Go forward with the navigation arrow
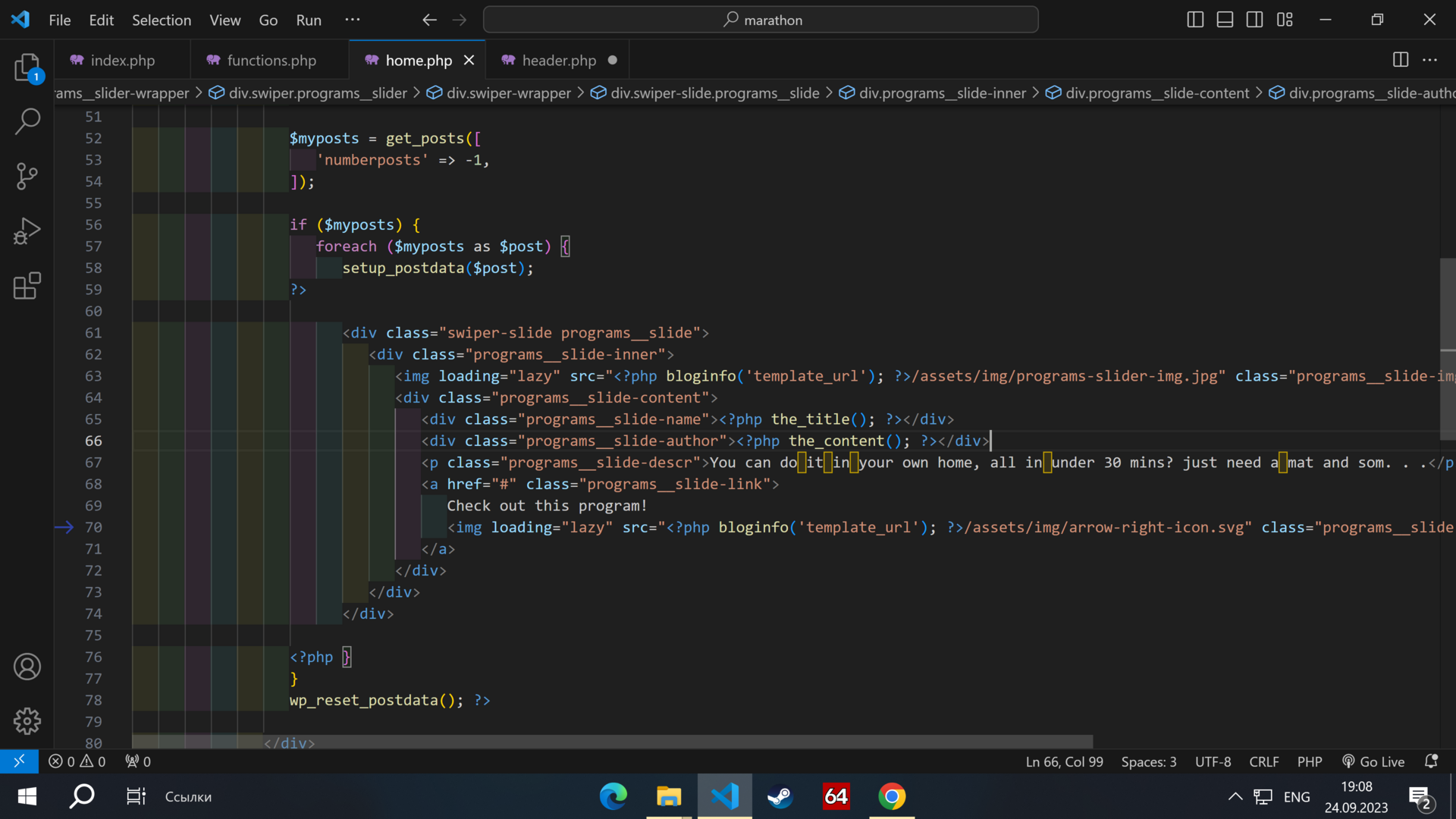1456x819 pixels. point(460,20)
